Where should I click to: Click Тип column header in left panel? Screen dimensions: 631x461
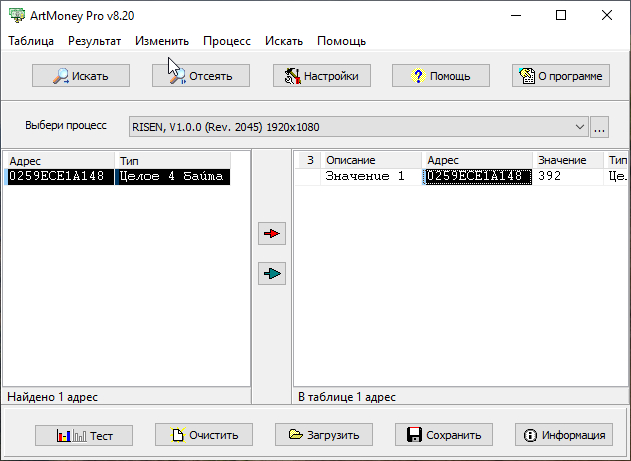tap(173, 161)
